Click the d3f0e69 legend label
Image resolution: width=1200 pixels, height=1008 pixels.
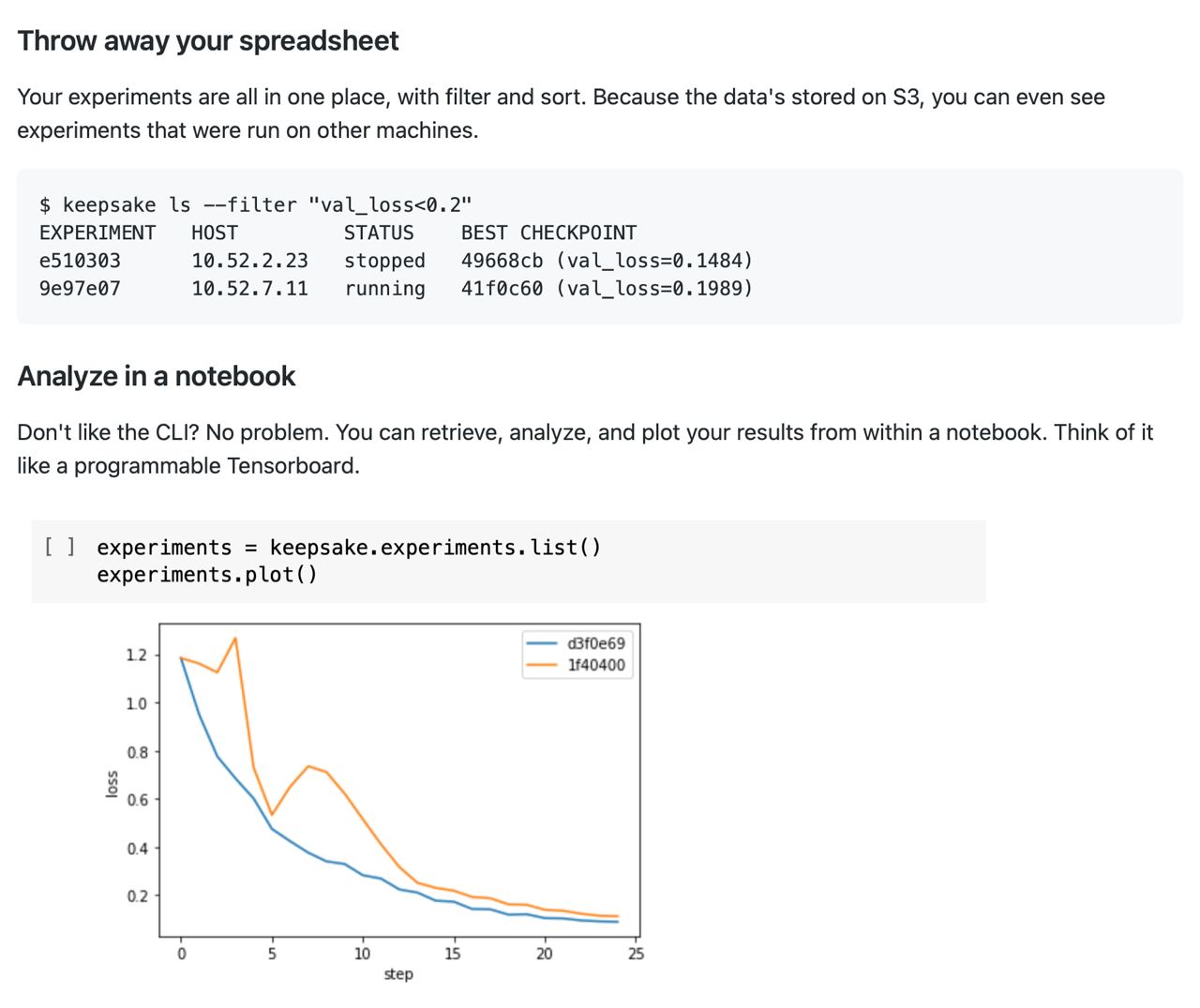pyautogui.click(x=596, y=643)
